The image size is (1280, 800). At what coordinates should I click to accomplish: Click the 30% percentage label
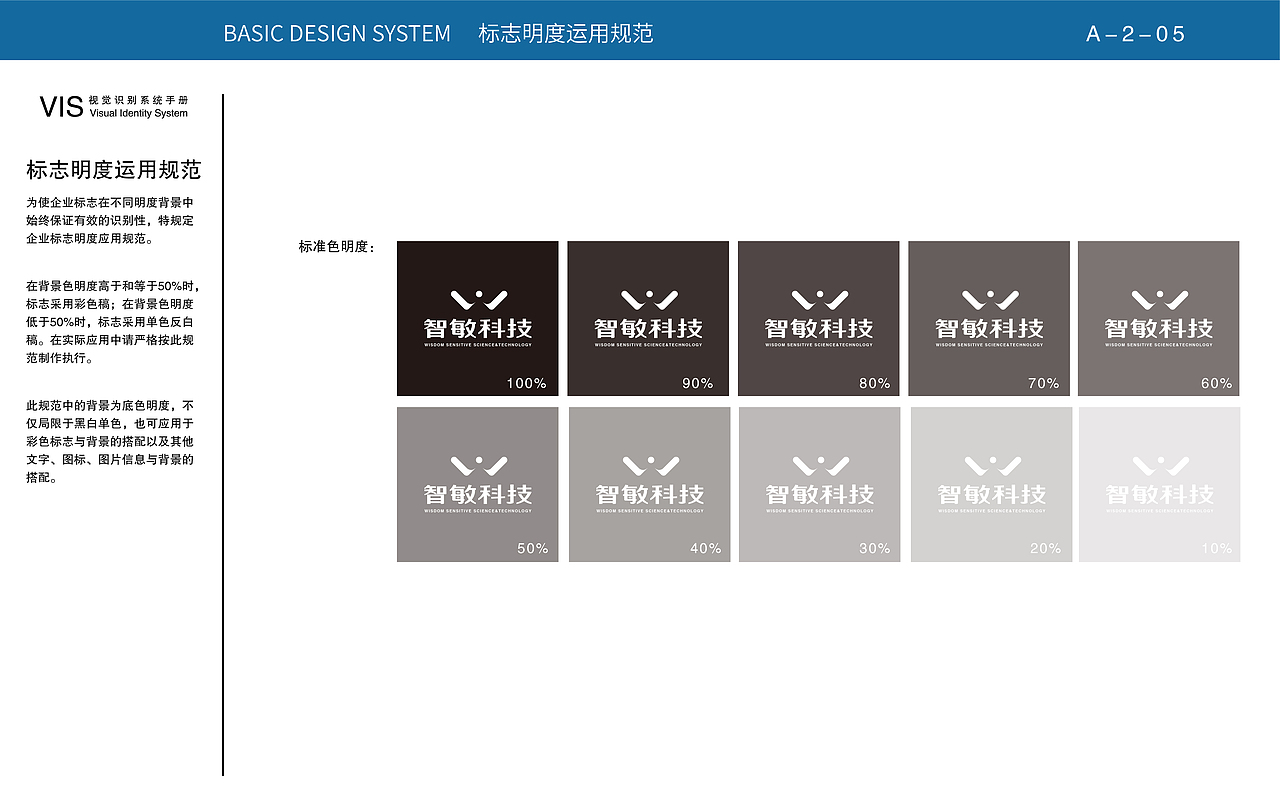click(874, 548)
